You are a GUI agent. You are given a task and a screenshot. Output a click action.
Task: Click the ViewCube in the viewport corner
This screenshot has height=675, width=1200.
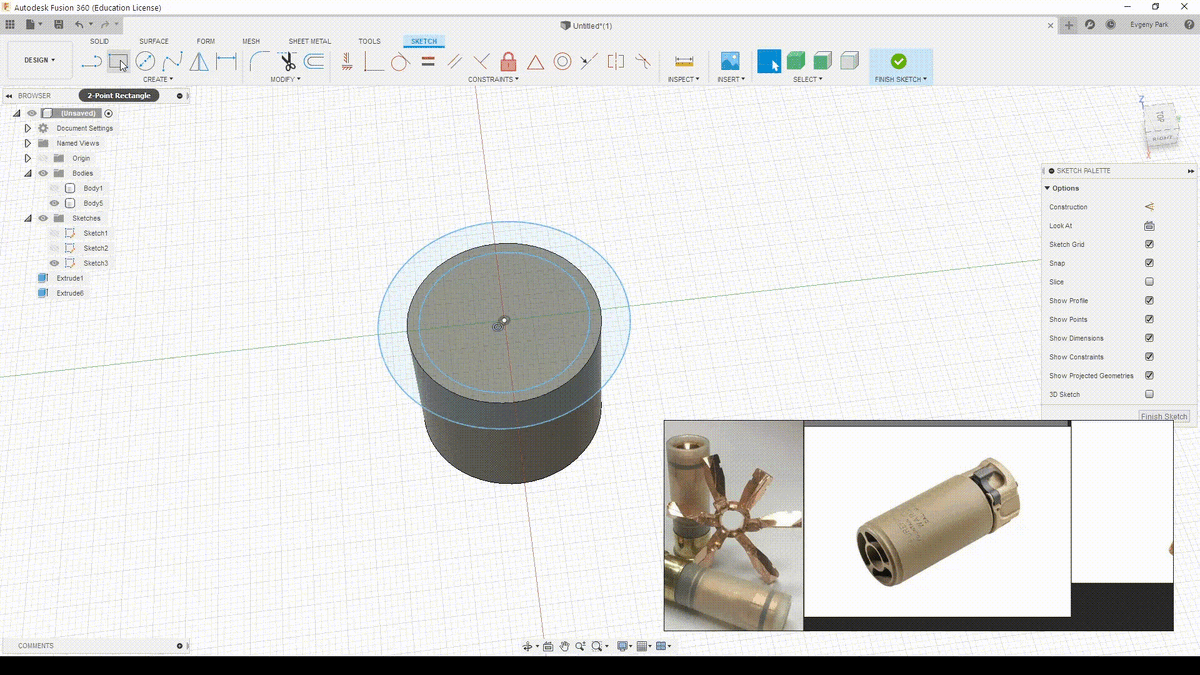point(1161,128)
